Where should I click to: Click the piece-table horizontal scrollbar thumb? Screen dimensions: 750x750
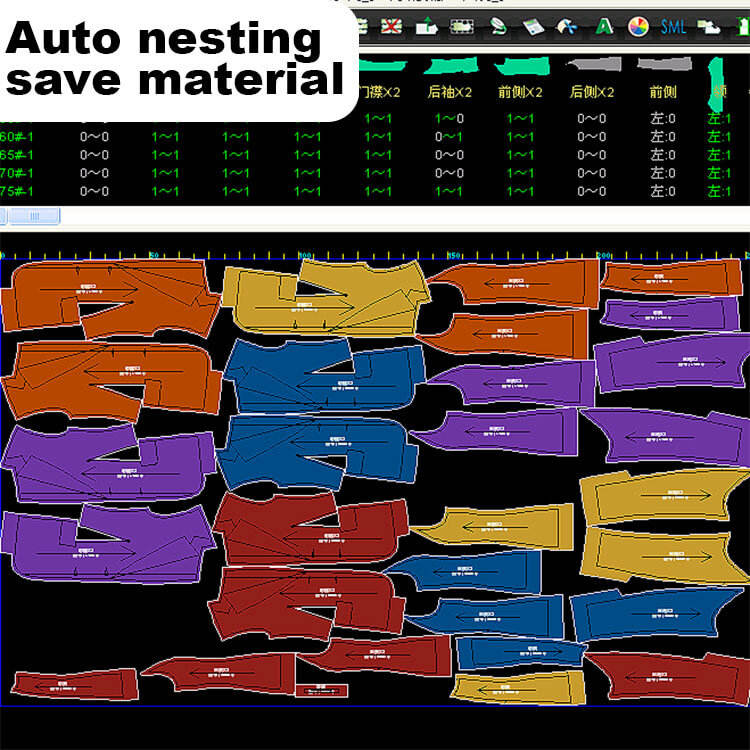point(34,216)
